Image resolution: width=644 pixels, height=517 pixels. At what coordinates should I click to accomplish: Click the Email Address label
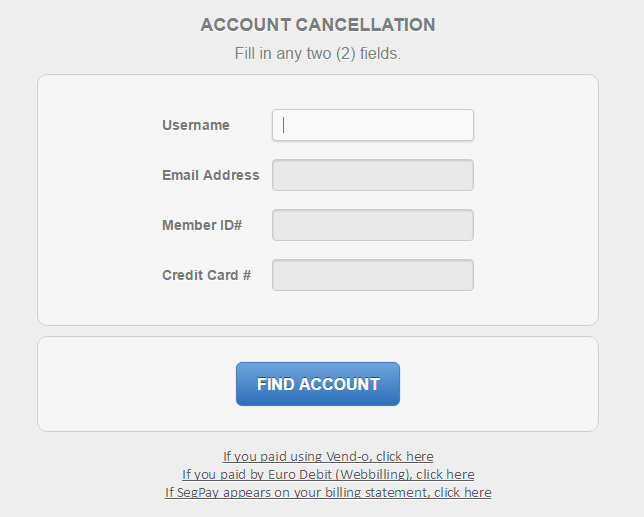point(210,175)
